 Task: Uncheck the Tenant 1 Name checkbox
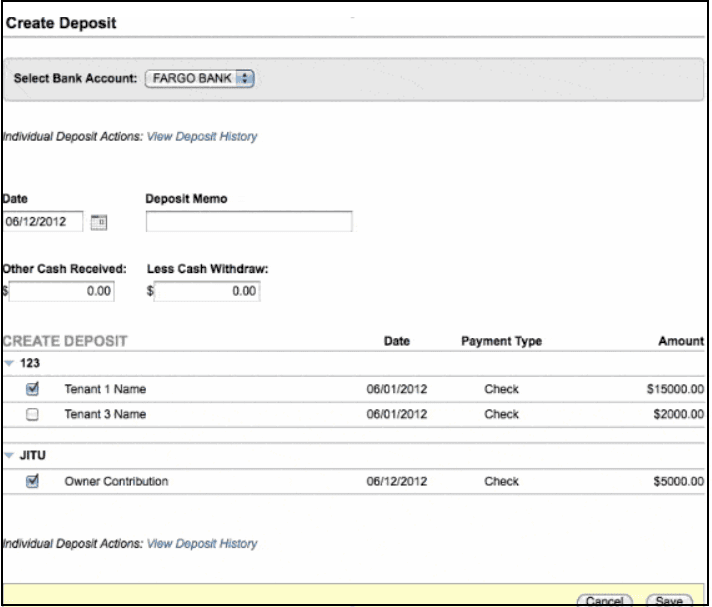(x=32, y=389)
